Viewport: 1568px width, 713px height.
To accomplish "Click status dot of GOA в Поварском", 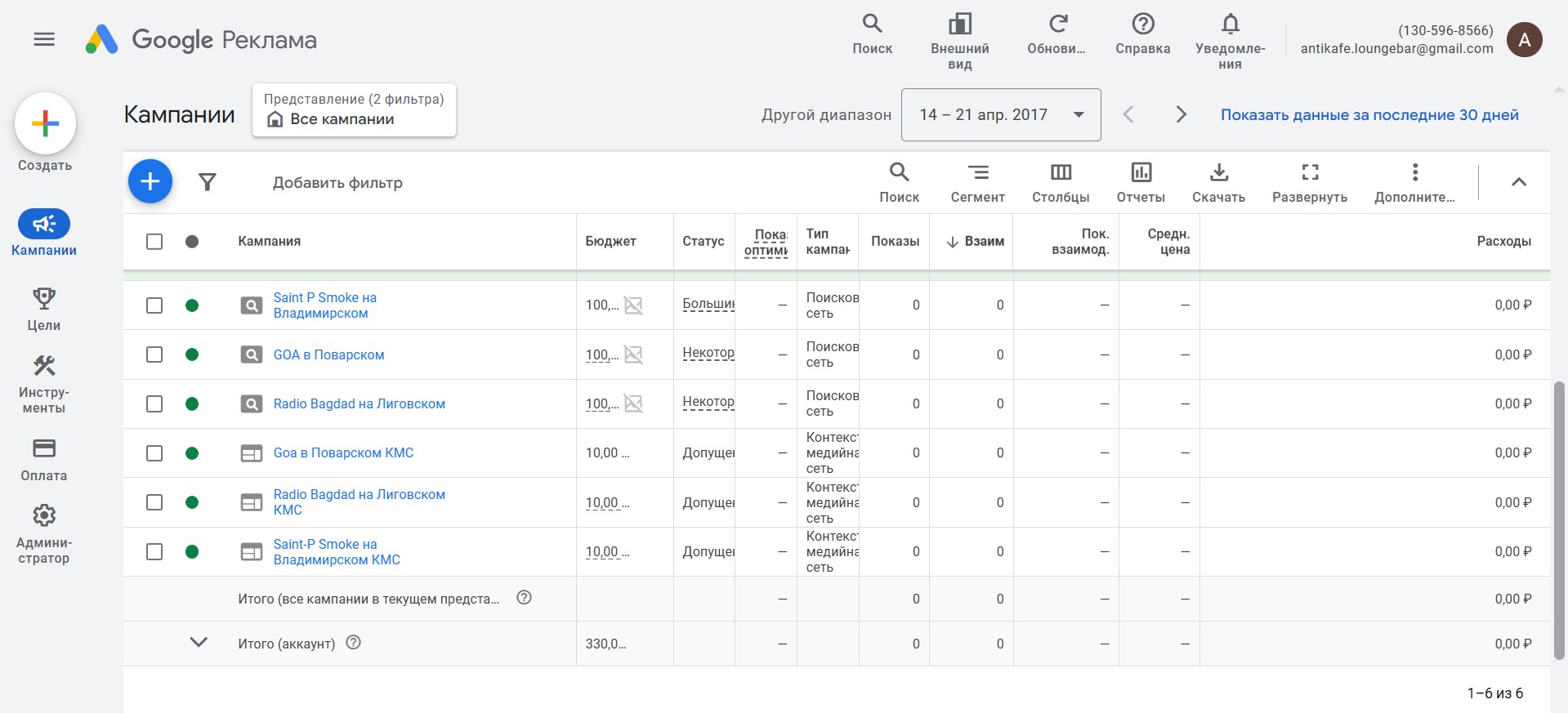I will pyautogui.click(x=192, y=354).
